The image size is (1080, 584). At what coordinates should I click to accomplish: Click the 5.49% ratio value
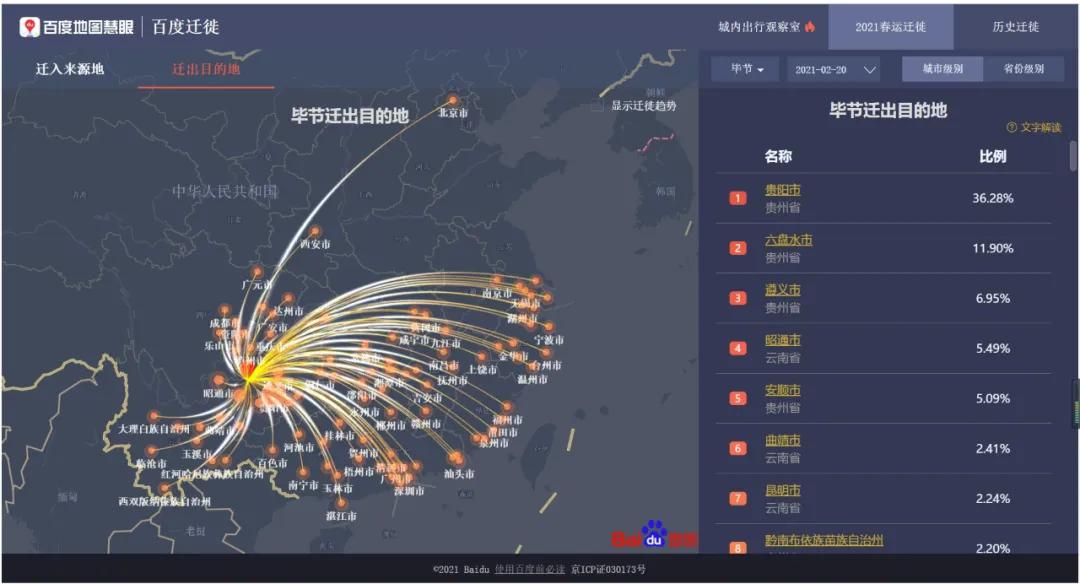coord(993,348)
